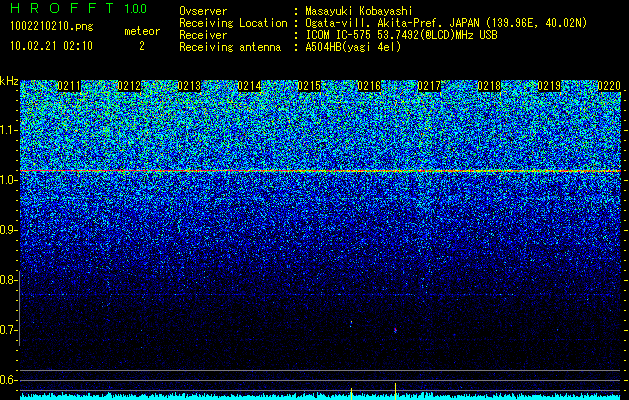The width and height of the screenshot is (629, 400).
Task: Click the 0213 time marker
Action: click(189, 86)
